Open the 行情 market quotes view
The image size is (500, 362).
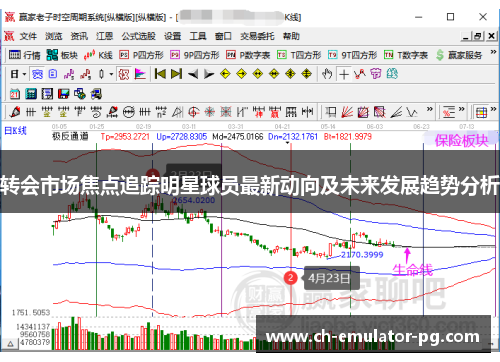(24, 55)
